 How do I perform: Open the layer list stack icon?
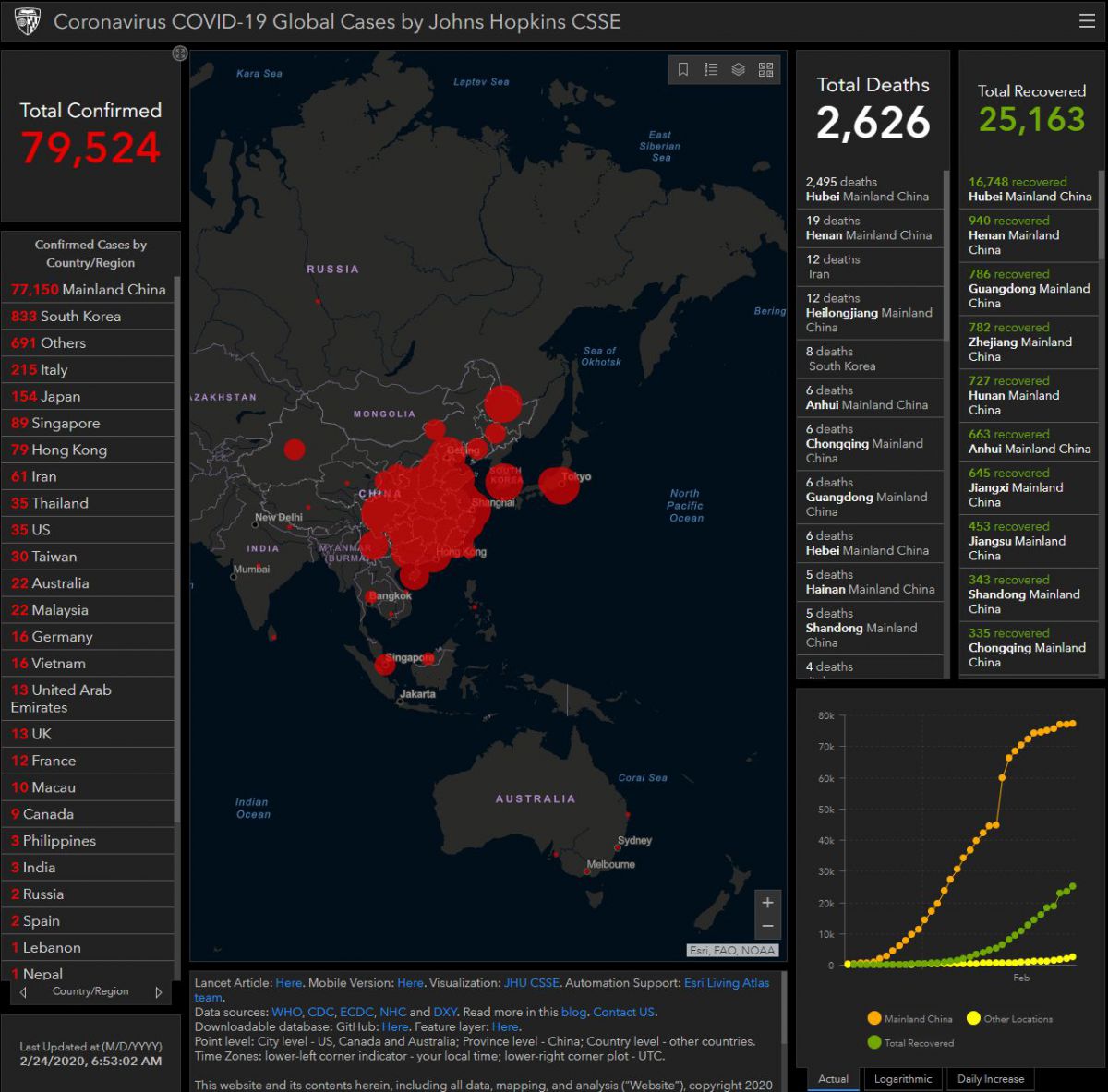[739, 69]
